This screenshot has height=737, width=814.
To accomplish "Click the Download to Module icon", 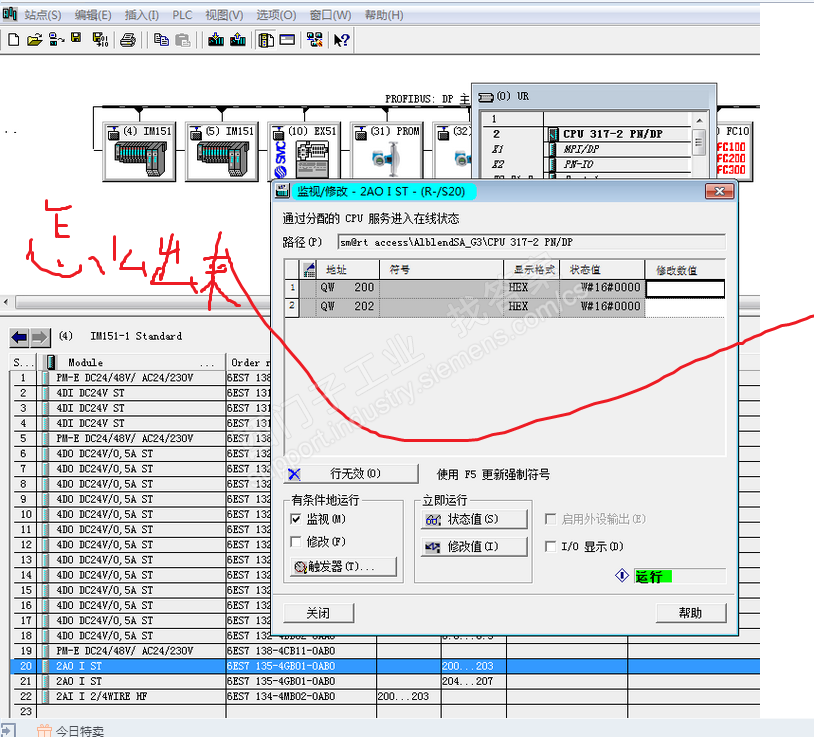I will coord(216,39).
